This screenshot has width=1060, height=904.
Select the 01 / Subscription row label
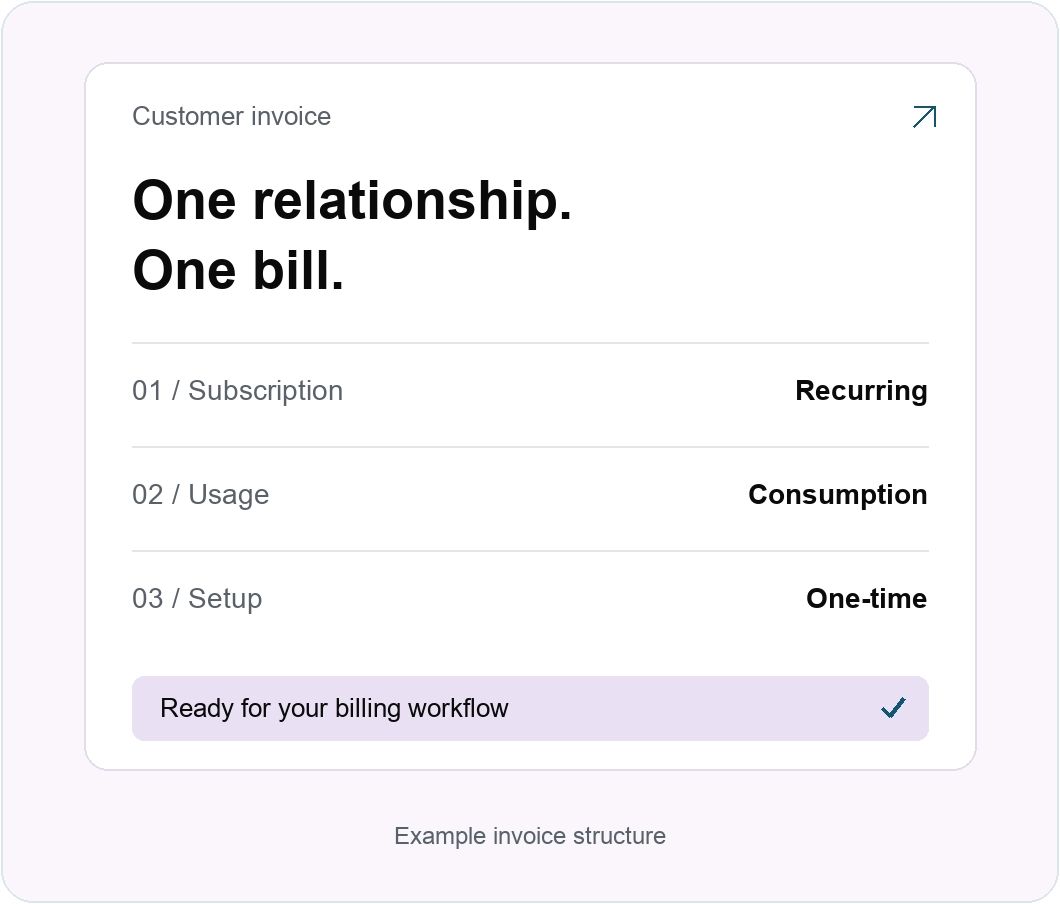tap(237, 391)
